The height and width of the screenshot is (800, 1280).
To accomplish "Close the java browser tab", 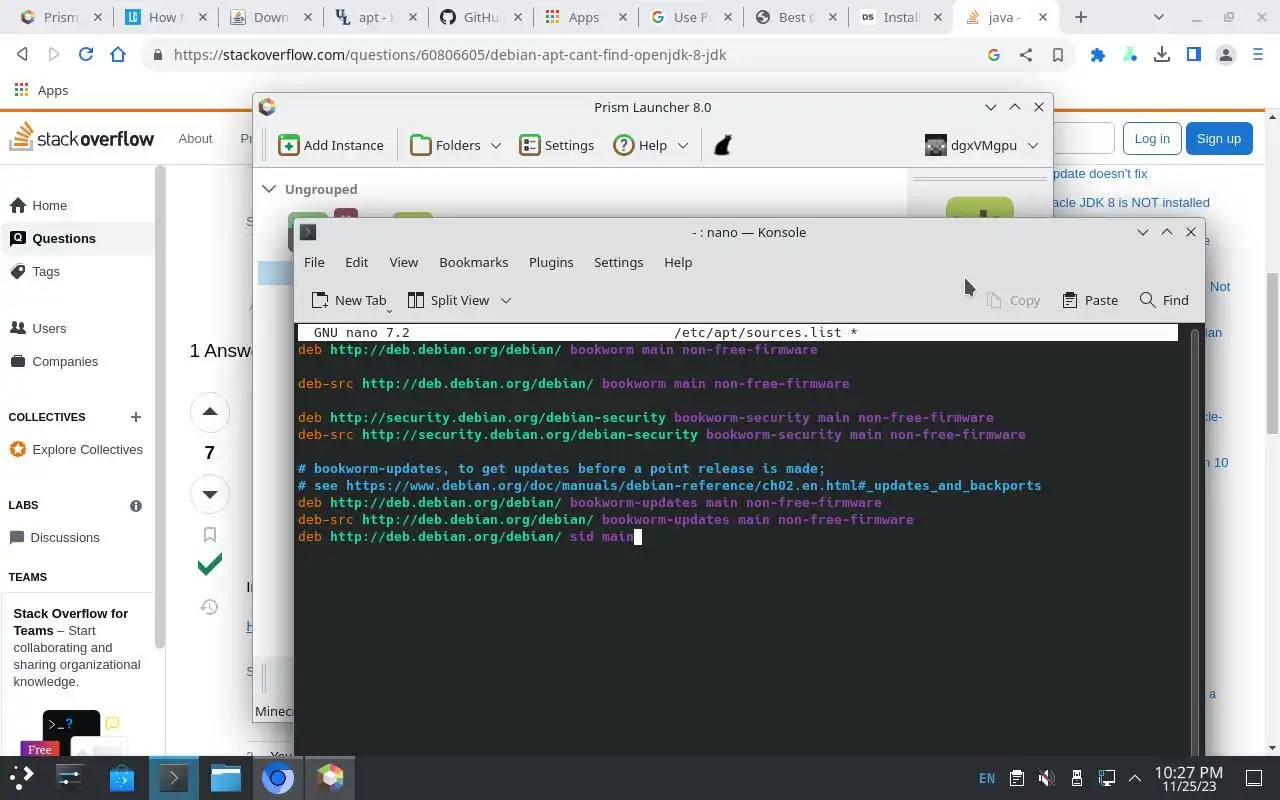I will click(1043, 17).
